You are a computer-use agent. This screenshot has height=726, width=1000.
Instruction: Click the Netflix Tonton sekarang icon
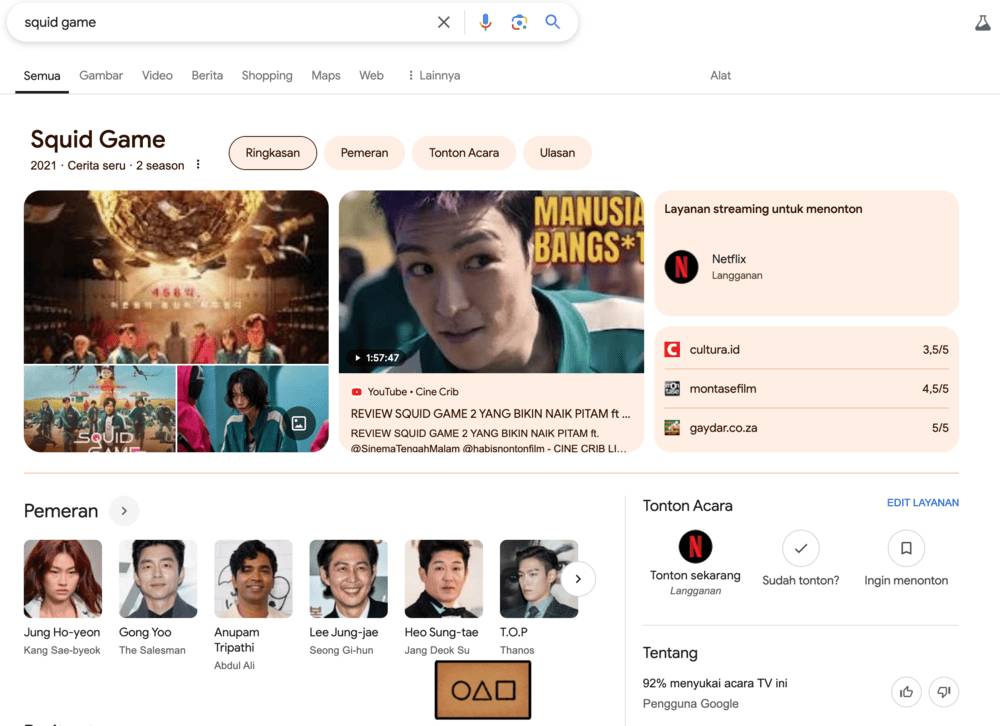(x=695, y=547)
